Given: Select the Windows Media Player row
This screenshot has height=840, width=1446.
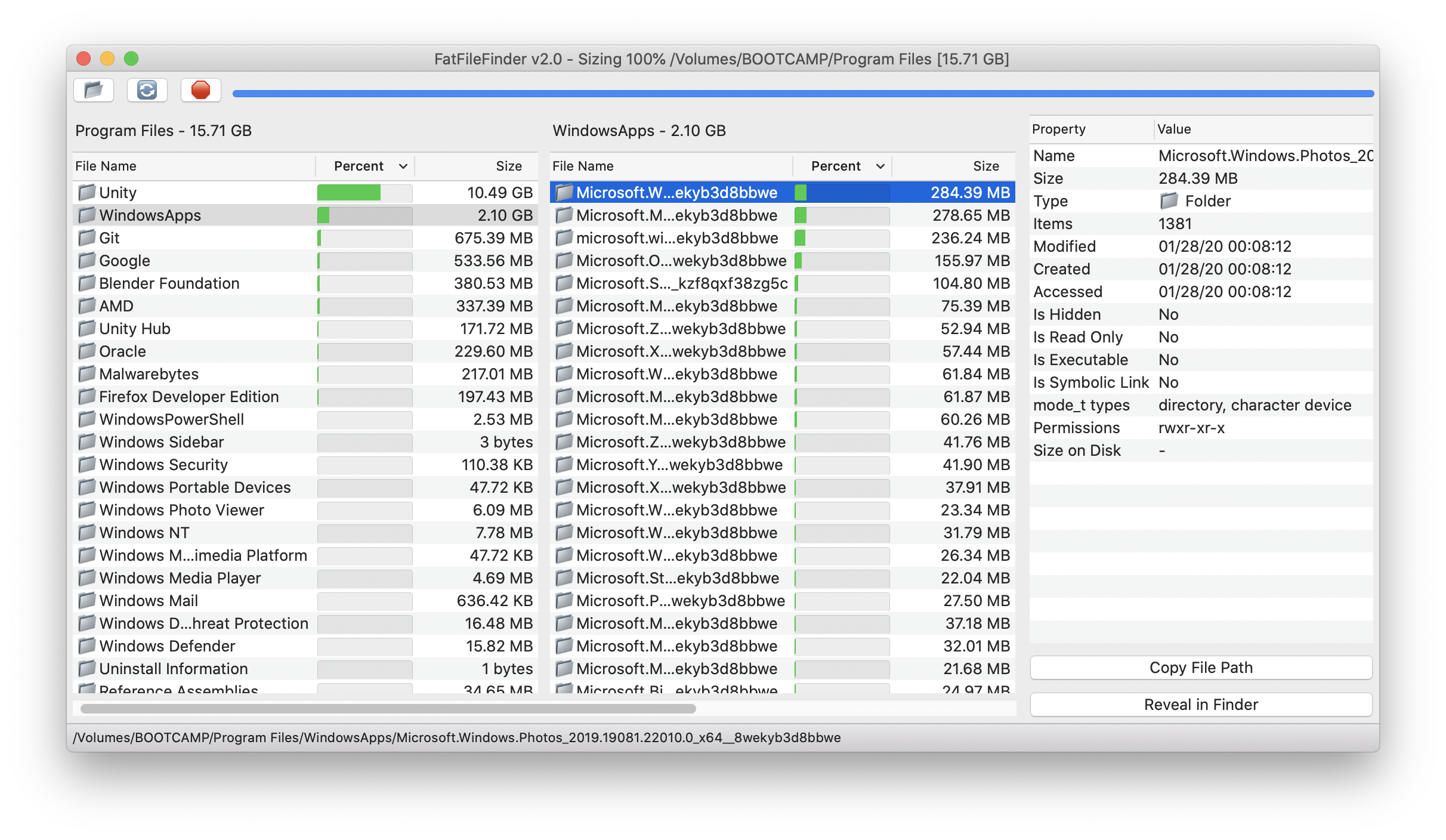Looking at the screenshot, I should tap(305, 577).
